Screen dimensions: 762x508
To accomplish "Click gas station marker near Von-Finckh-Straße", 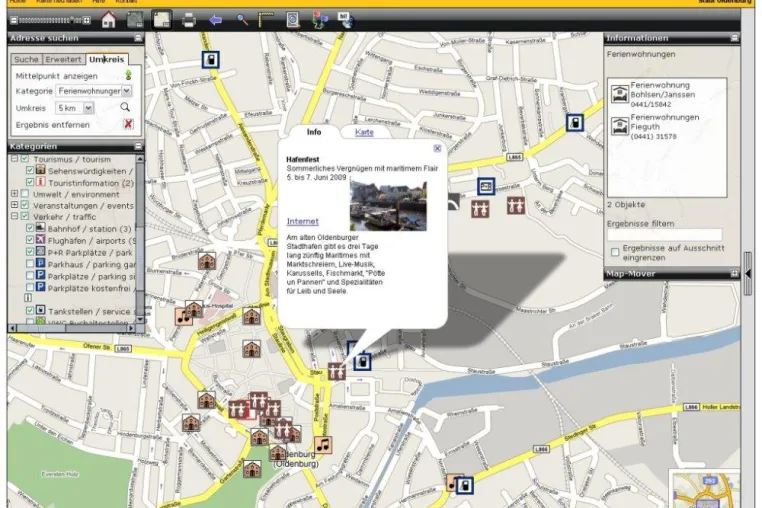I will click(x=210, y=60).
